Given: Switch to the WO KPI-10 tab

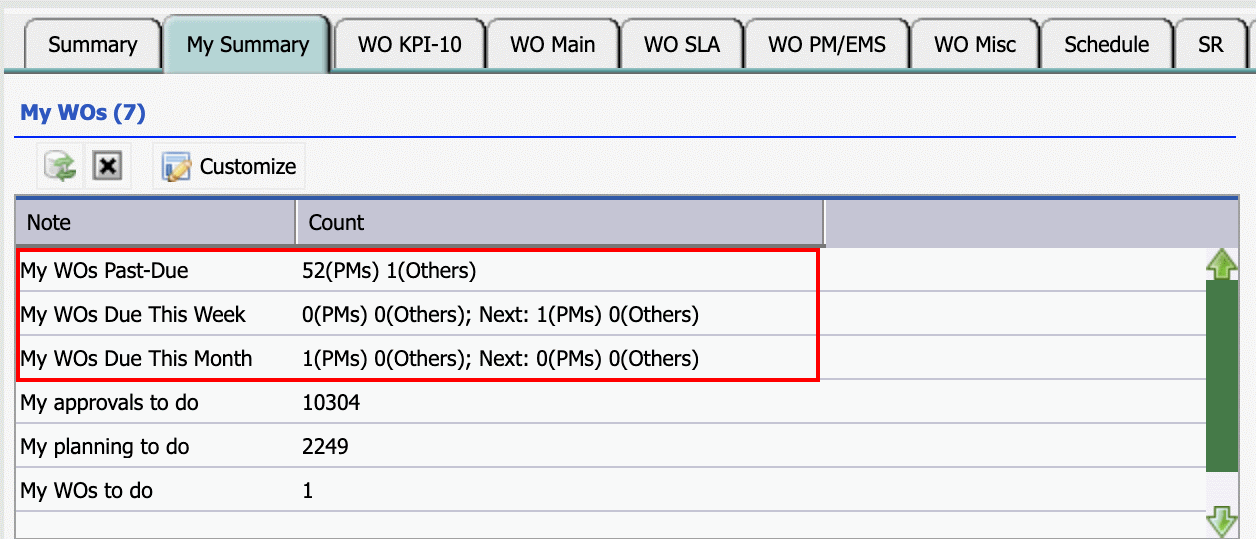Looking at the screenshot, I should pos(410,45).
